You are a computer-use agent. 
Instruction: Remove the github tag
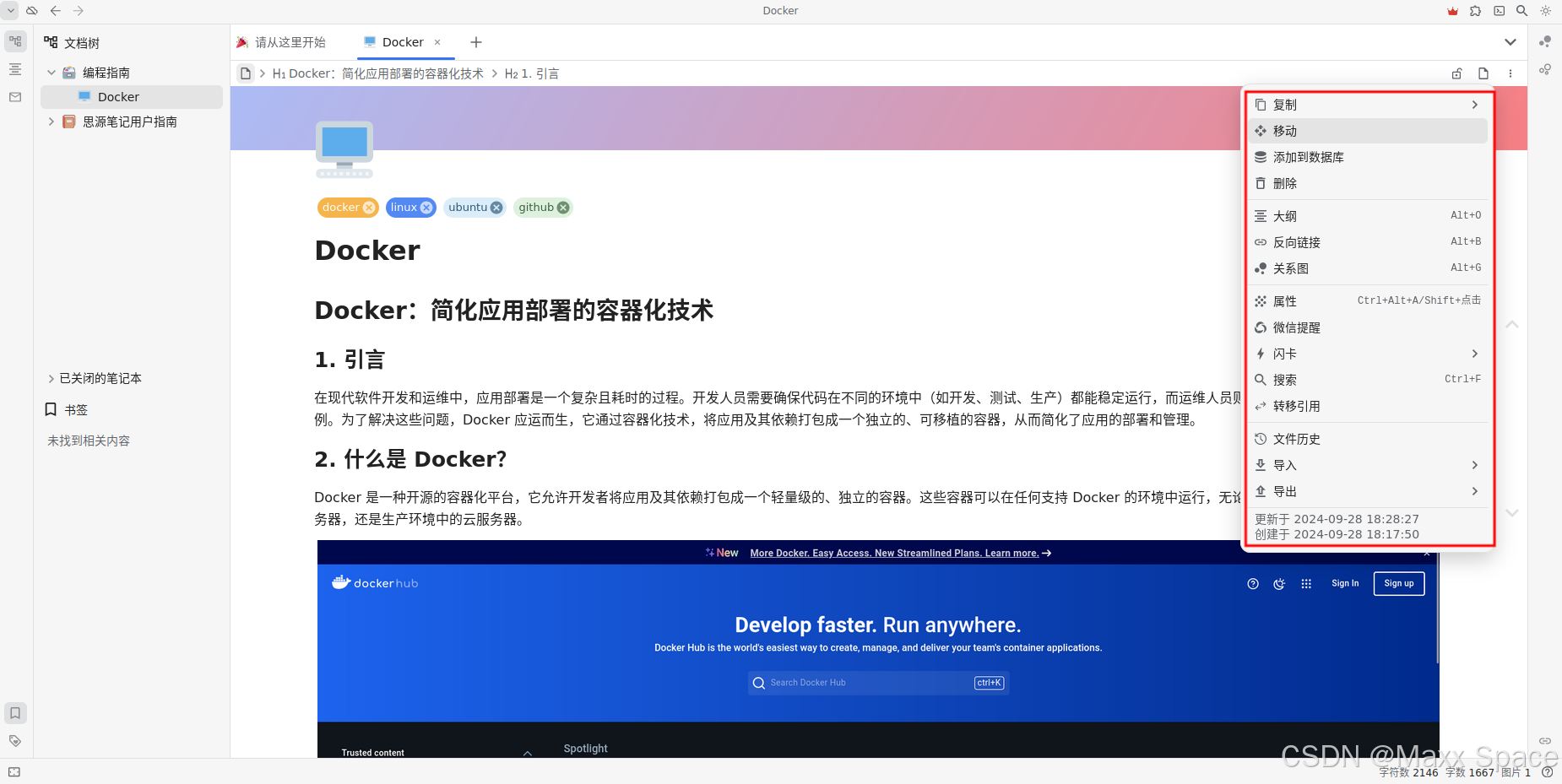click(x=563, y=208)
